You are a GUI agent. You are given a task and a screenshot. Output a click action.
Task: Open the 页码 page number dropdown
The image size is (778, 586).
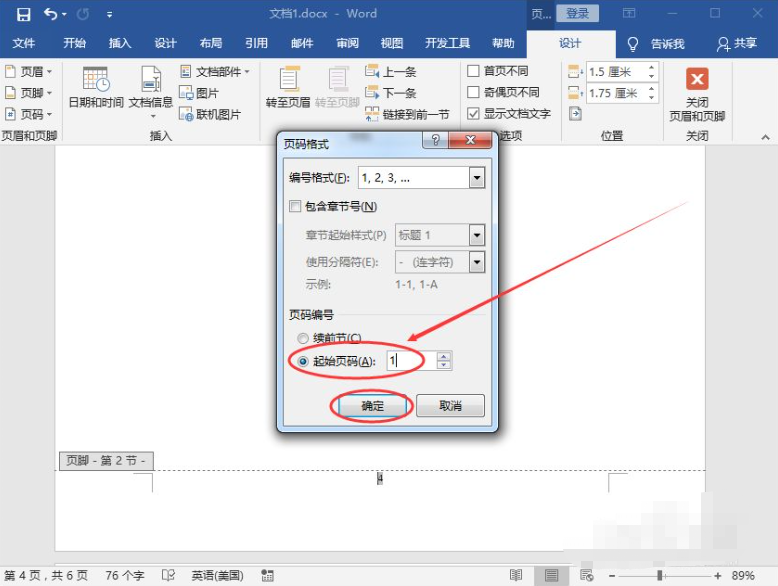tap(29, 114)
